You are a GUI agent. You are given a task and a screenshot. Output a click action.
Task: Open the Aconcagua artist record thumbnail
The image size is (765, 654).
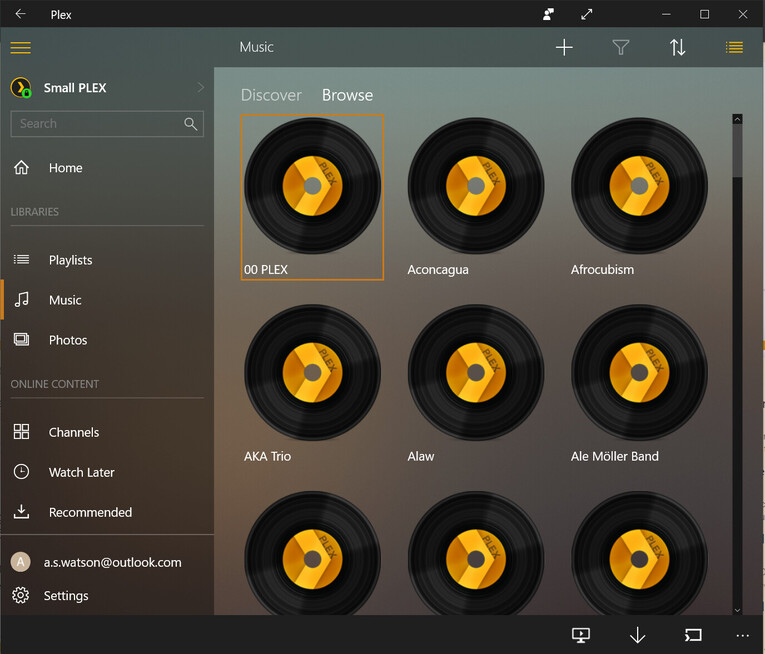(476, 185)
